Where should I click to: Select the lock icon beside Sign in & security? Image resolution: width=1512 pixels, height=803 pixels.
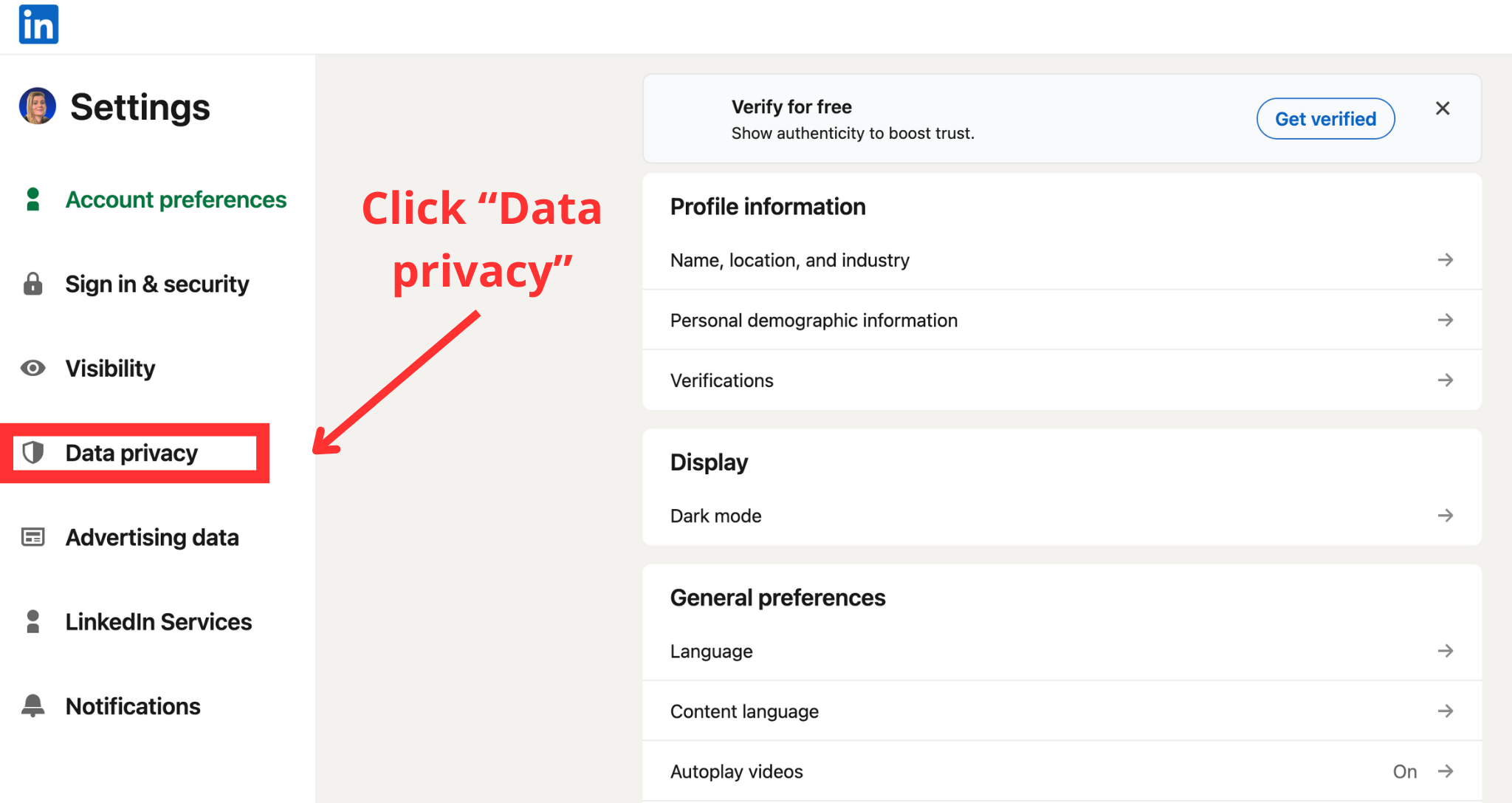32,284
